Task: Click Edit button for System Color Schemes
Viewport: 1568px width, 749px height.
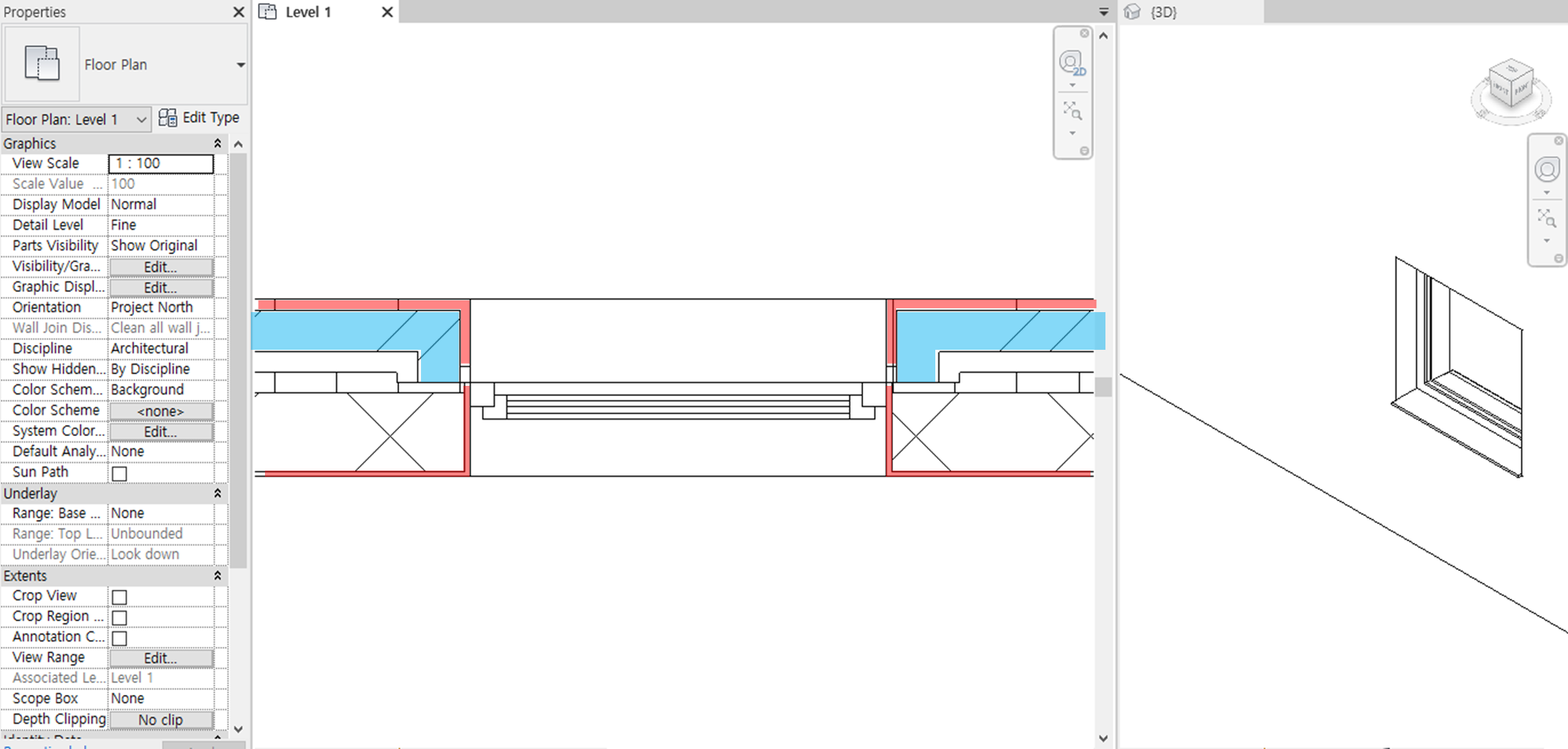Action: tap(161, 431)
